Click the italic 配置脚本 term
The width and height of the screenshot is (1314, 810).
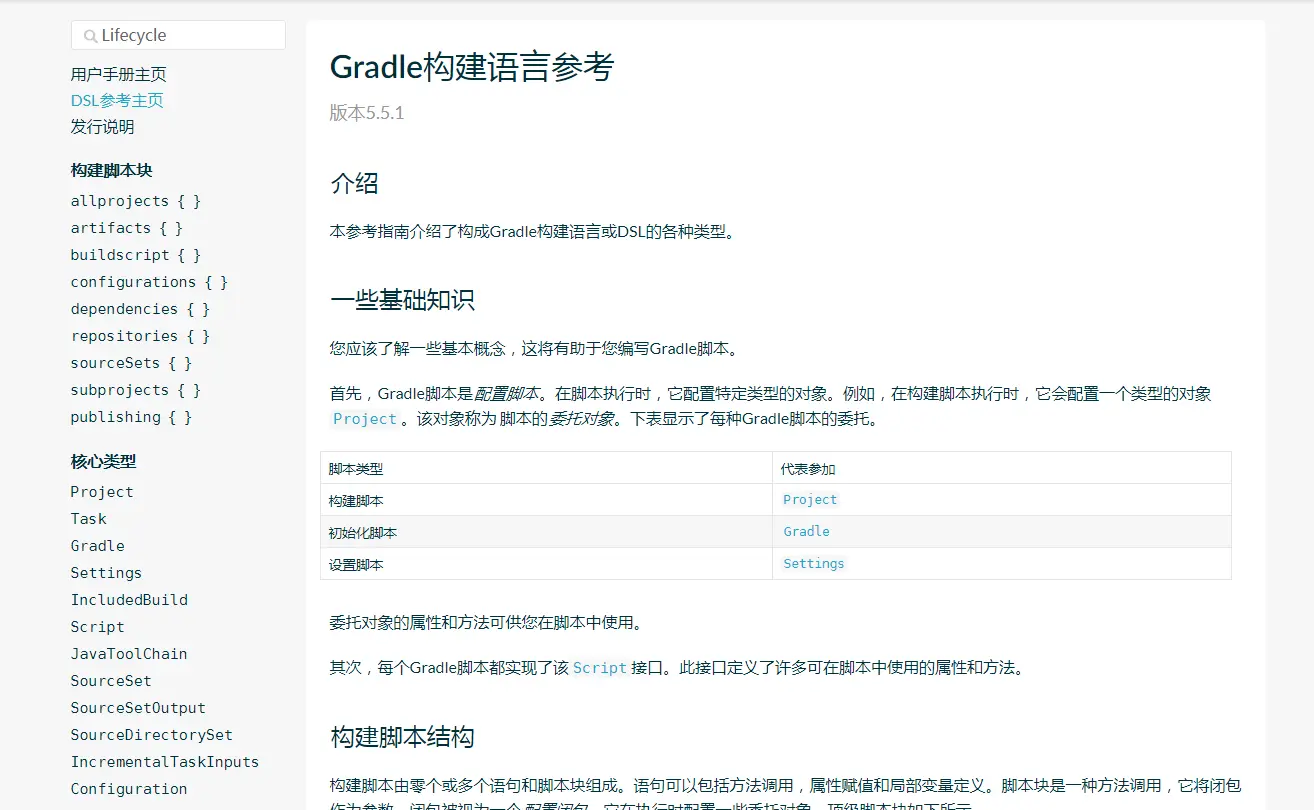pos(507,394)
